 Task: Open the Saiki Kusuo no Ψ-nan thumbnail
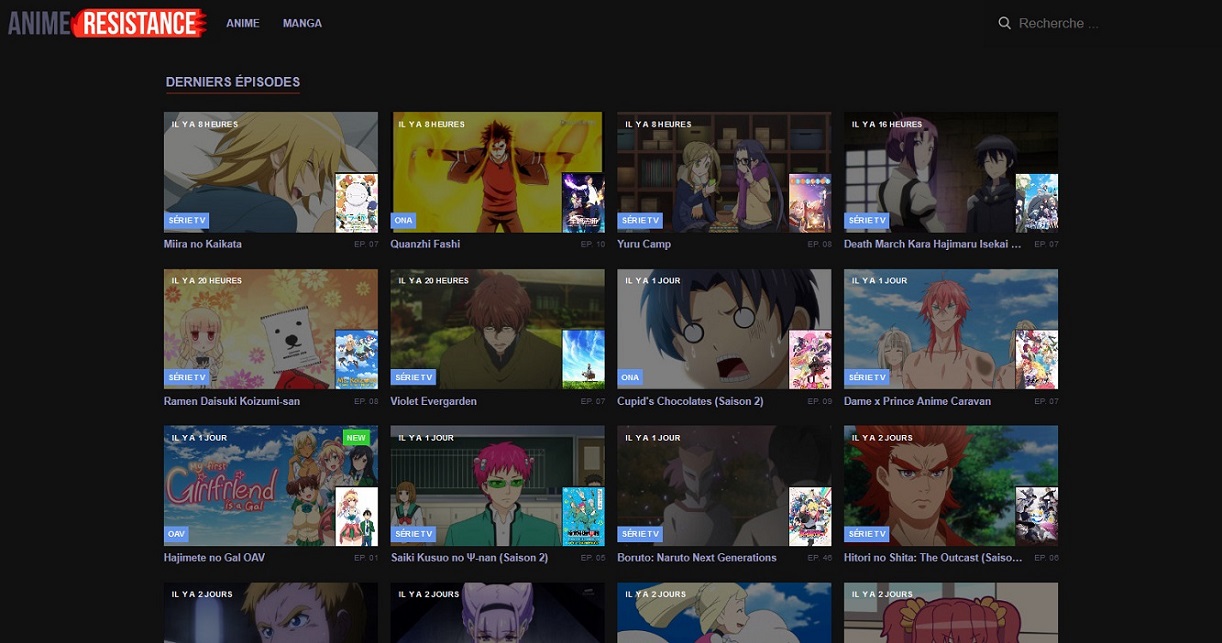click(x=497, y=486)
